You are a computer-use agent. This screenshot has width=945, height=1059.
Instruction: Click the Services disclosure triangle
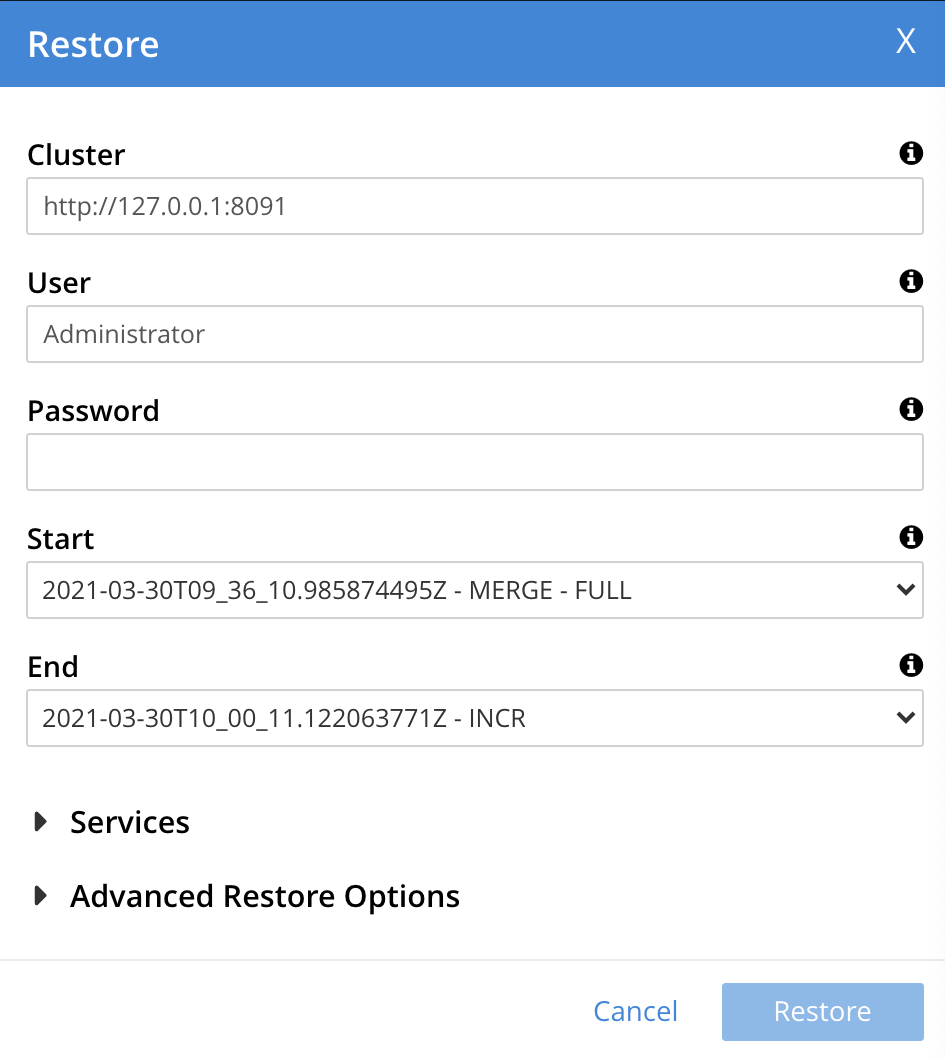tap(41, 821)
